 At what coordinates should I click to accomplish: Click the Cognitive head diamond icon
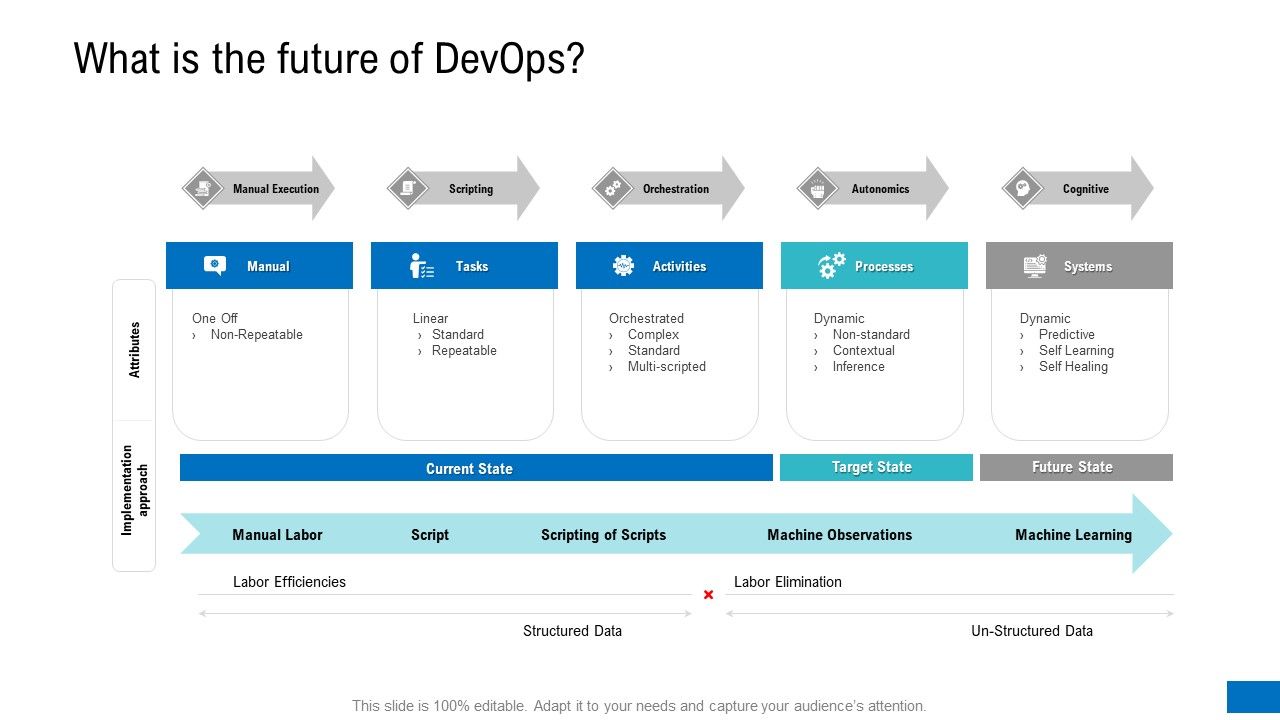click(1023, 188)
